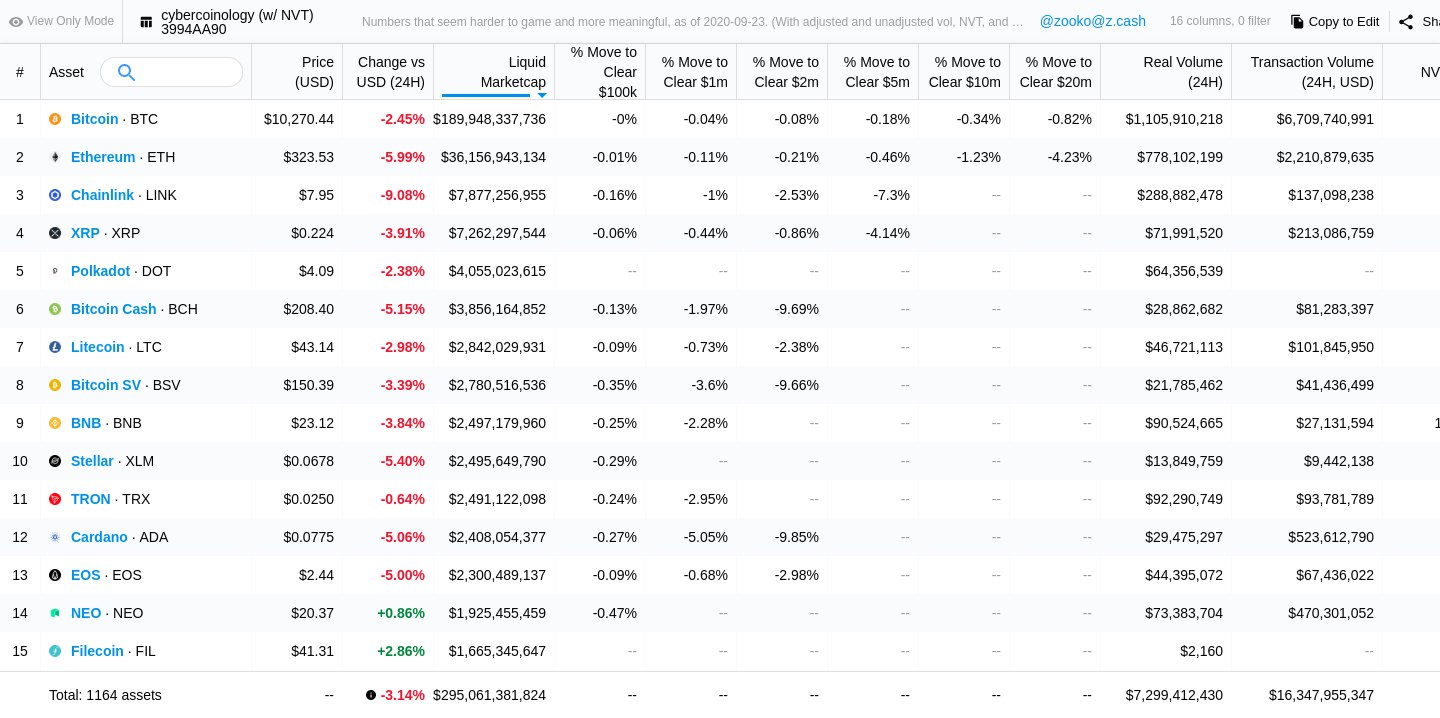
Task: Select Bitcoin price cell $10,270.44
Action: (299, 119)
